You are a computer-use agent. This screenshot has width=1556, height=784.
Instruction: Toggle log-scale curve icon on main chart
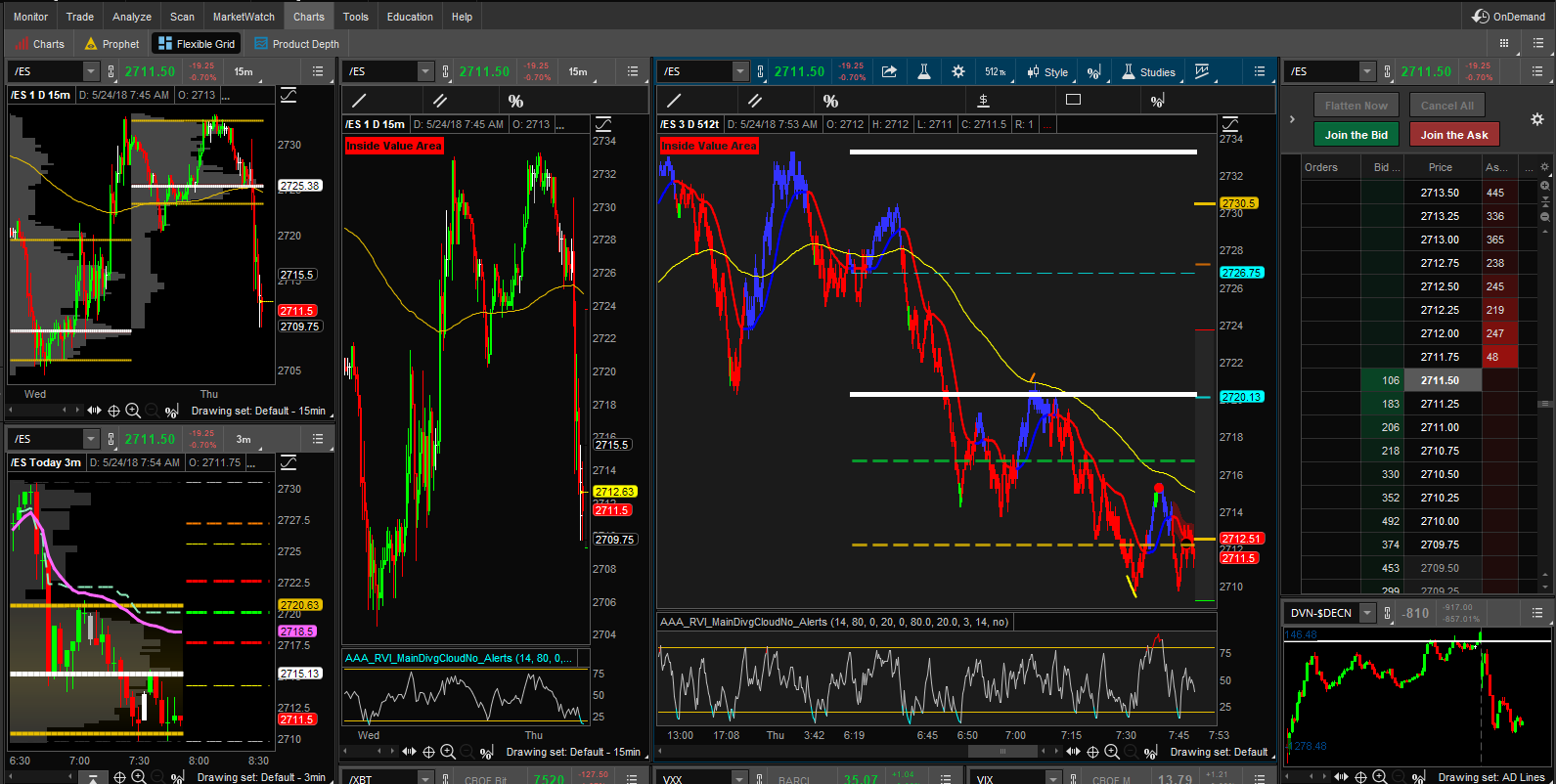1230,124
